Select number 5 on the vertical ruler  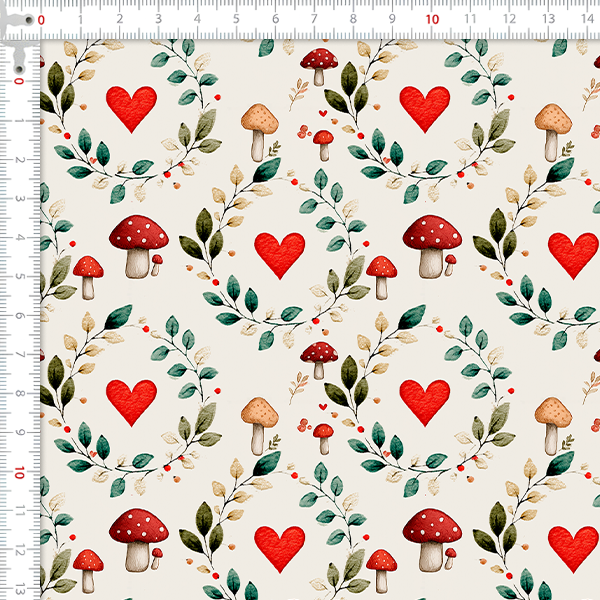click(x=19, y=277)
